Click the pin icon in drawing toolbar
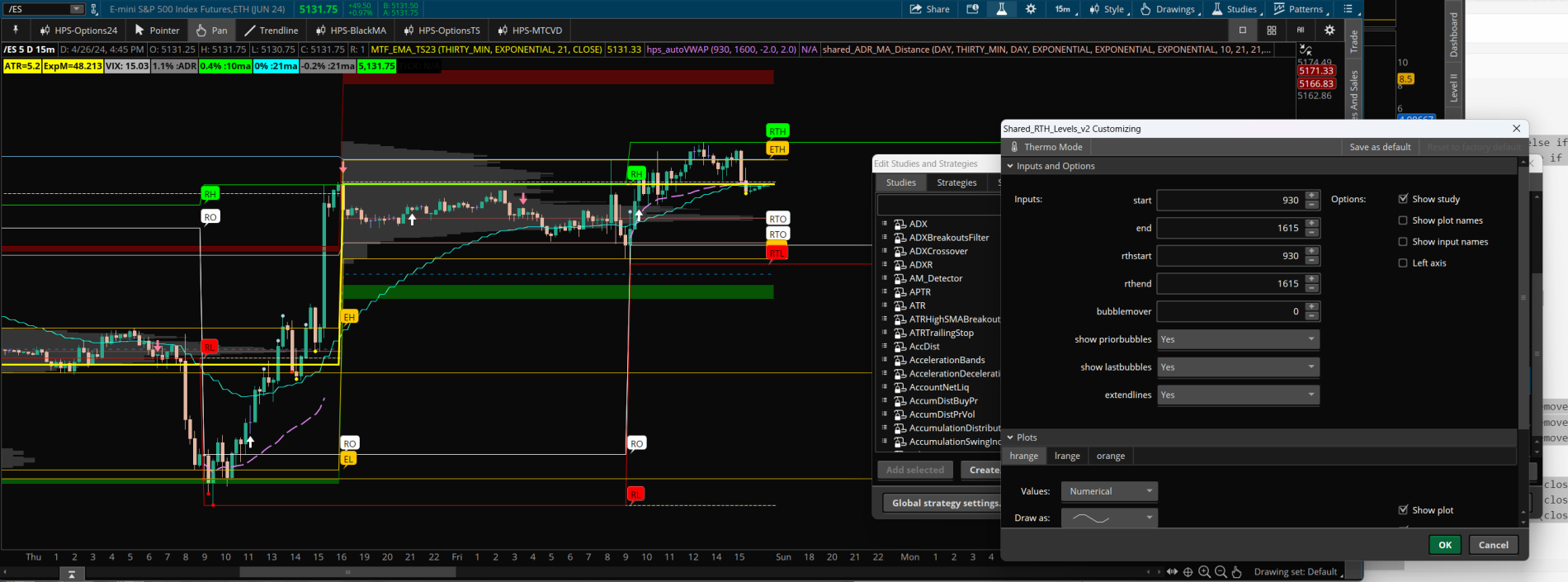The image size is (1568, 582). 15,31
